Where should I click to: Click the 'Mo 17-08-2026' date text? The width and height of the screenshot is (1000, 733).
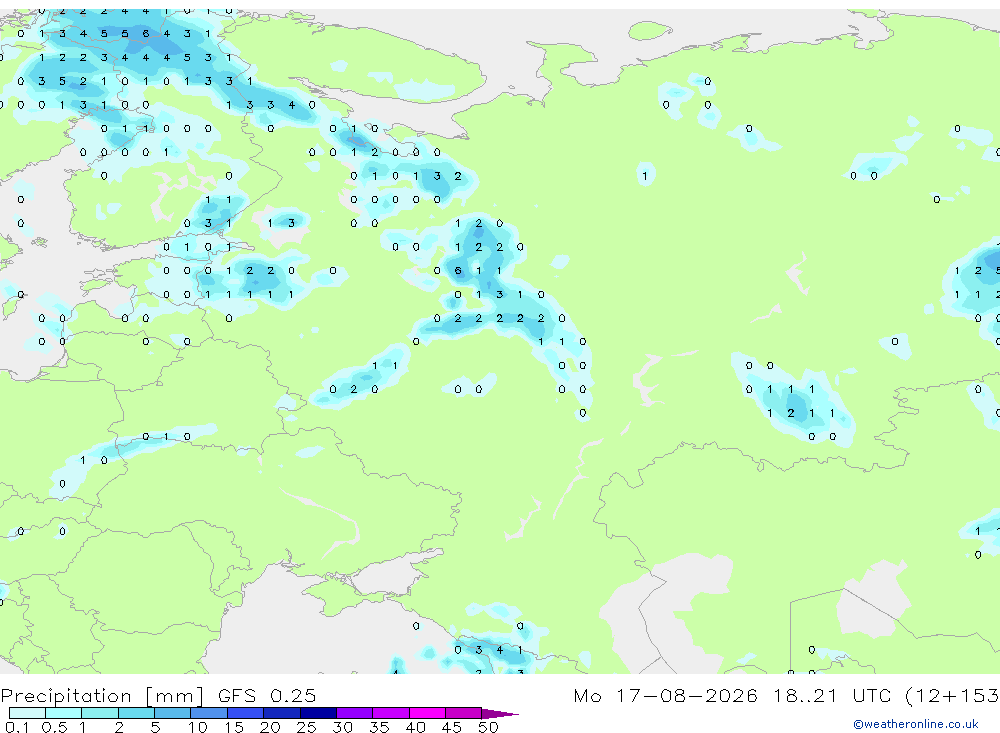[x=665, y=695]
